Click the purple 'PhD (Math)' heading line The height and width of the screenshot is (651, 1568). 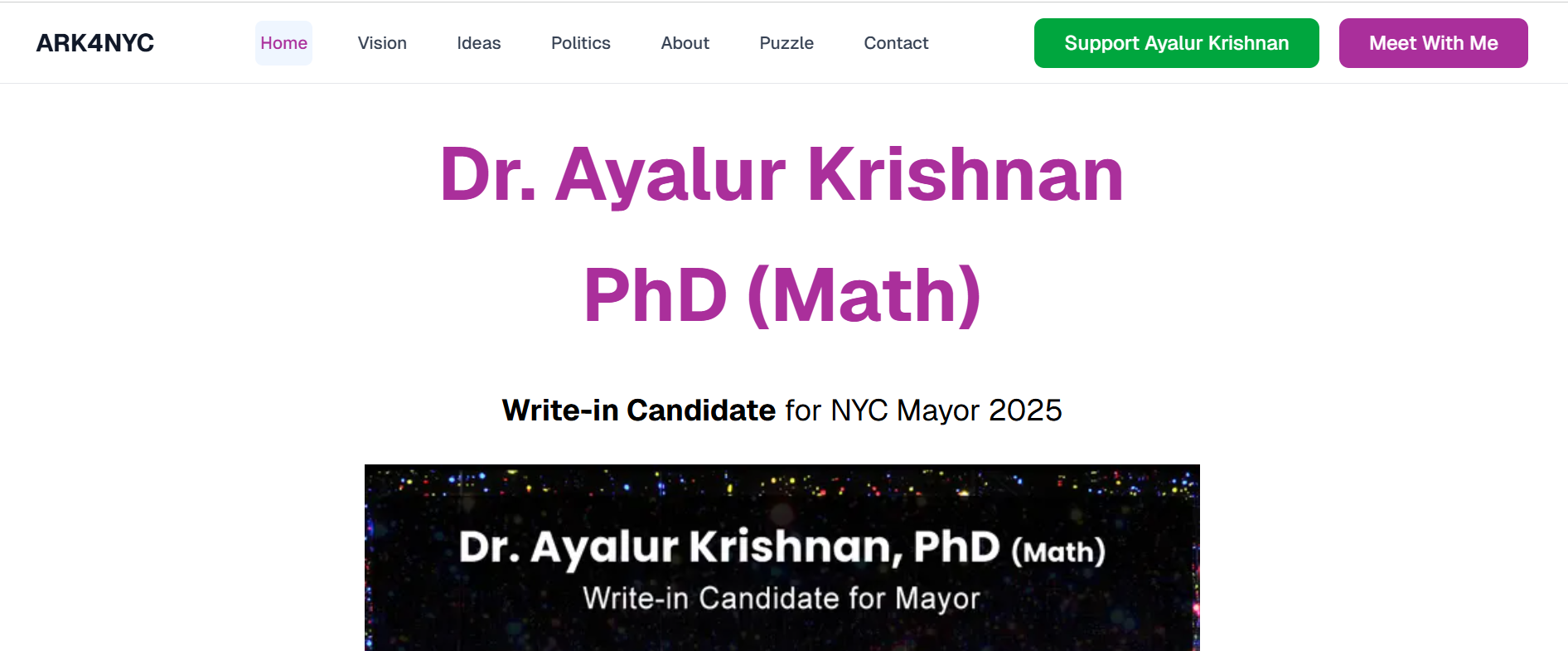click(782, 295)
